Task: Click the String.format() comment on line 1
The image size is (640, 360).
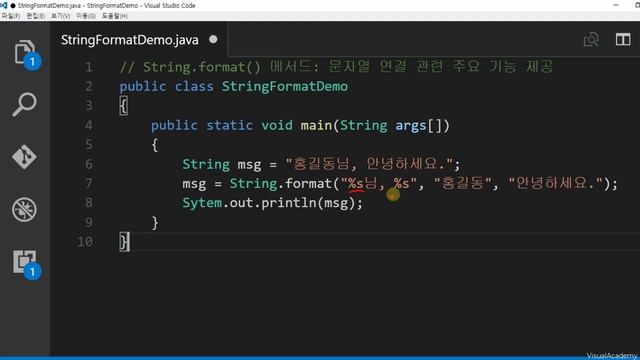Action: pyautogui.click(x=336, y=67)
